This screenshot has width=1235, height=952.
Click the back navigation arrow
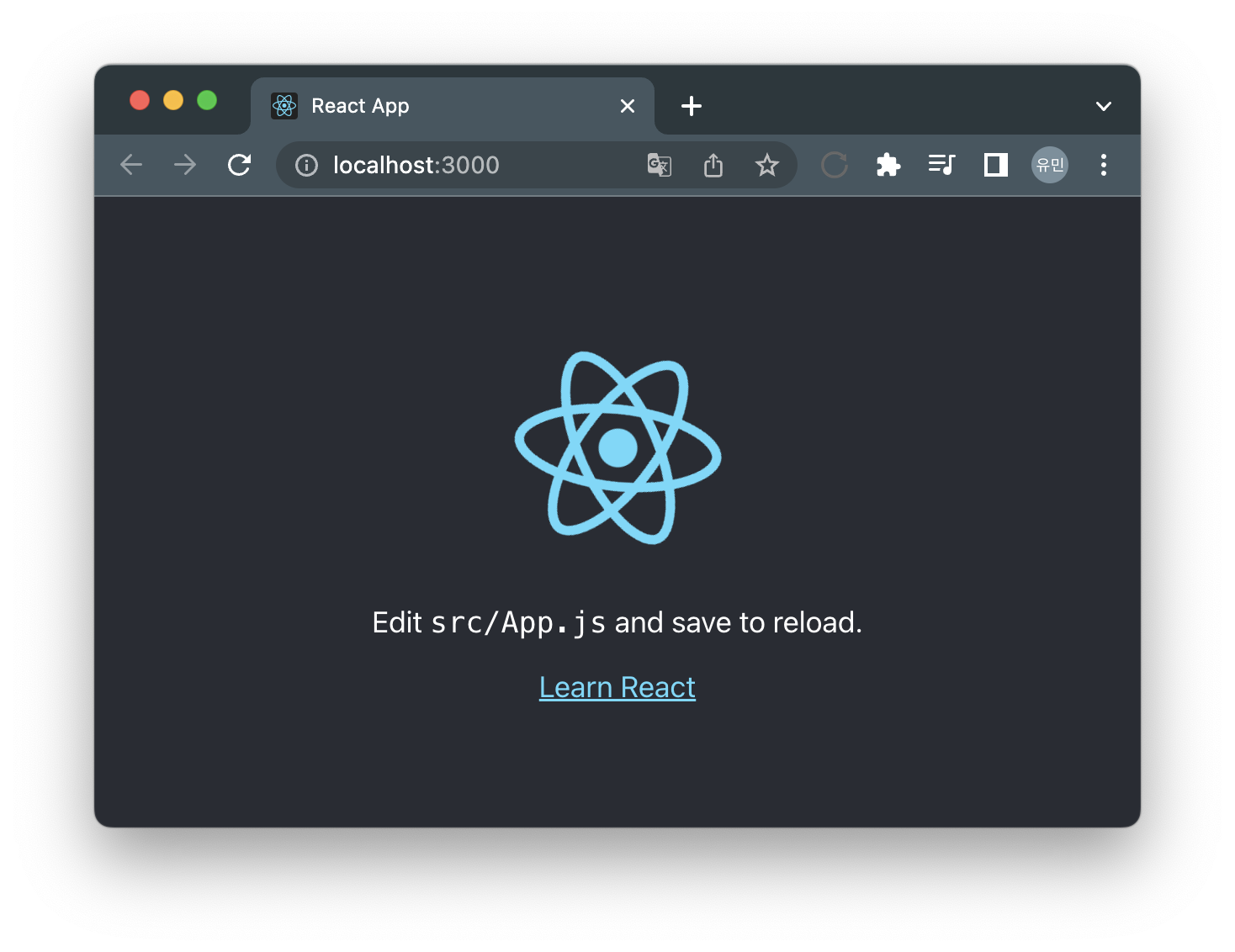click(x=131, y=165)
